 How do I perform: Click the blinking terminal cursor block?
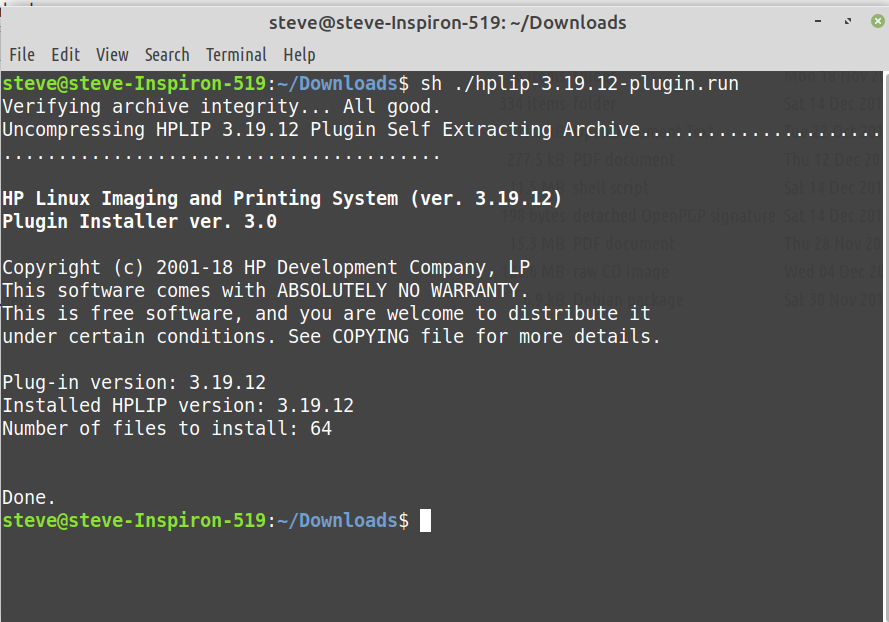click(425, 521)
